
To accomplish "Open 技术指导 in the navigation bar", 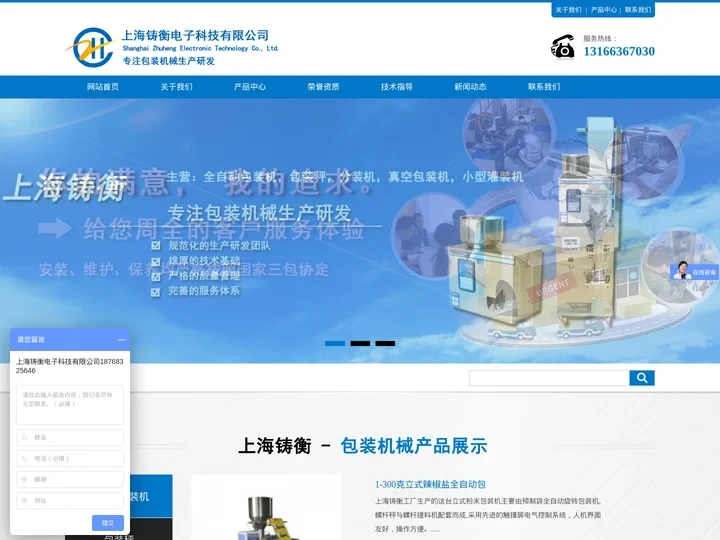I will 397,87.
